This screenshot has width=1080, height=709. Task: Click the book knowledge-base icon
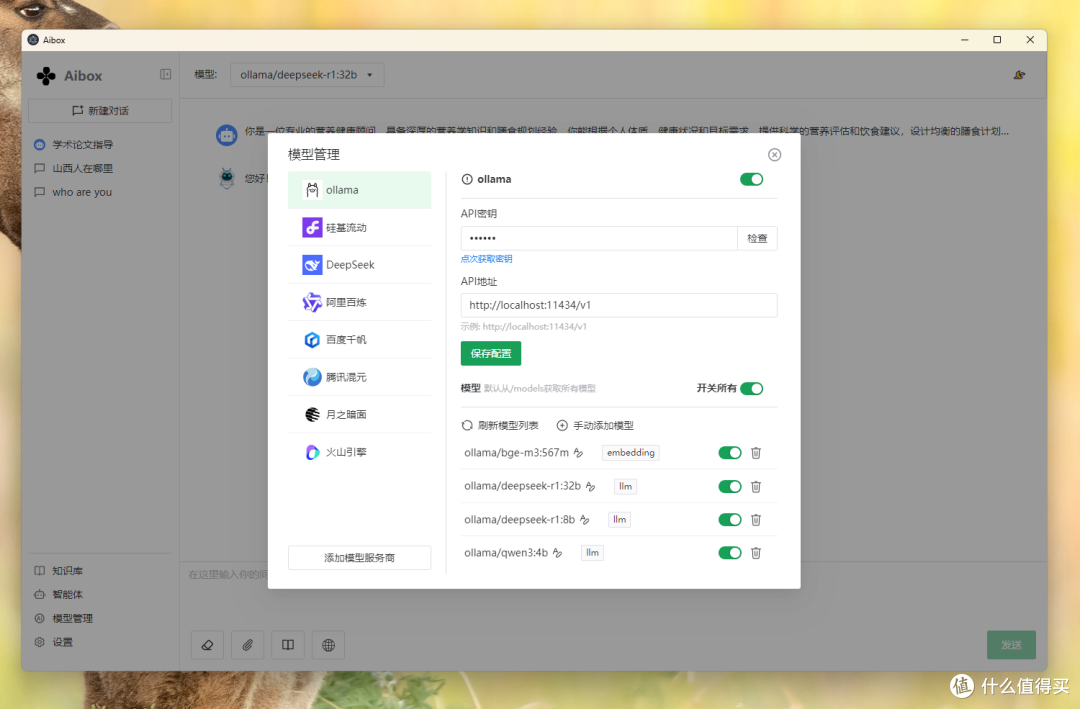click(x=288, y=645)
